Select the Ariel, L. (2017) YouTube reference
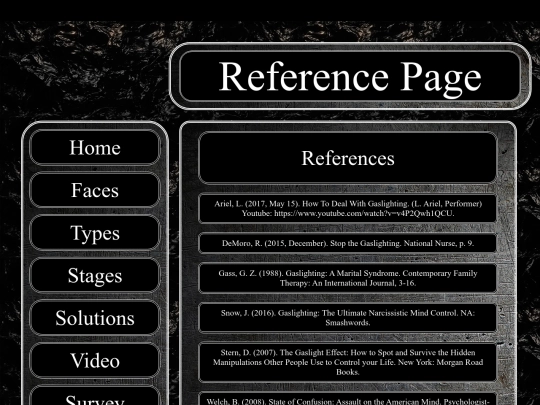The width and height of the screenshot is (540, 405). (x=347, y=208)
